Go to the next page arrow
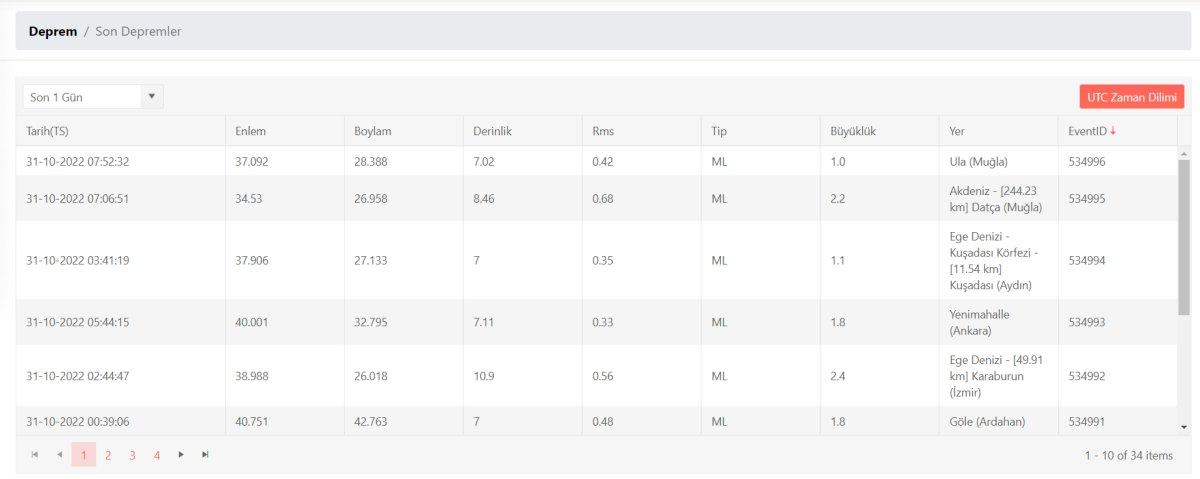1200x479 pixels. [x=181, y=455]
